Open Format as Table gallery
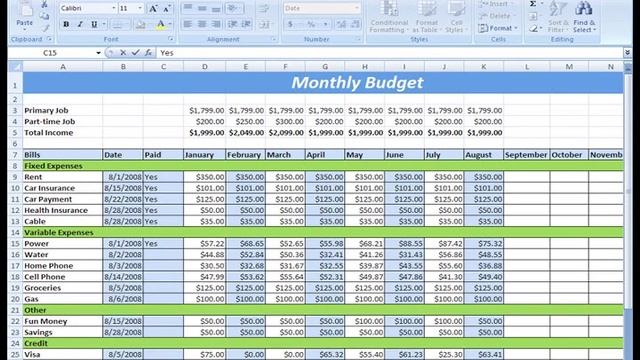 (x=426, y=17)
